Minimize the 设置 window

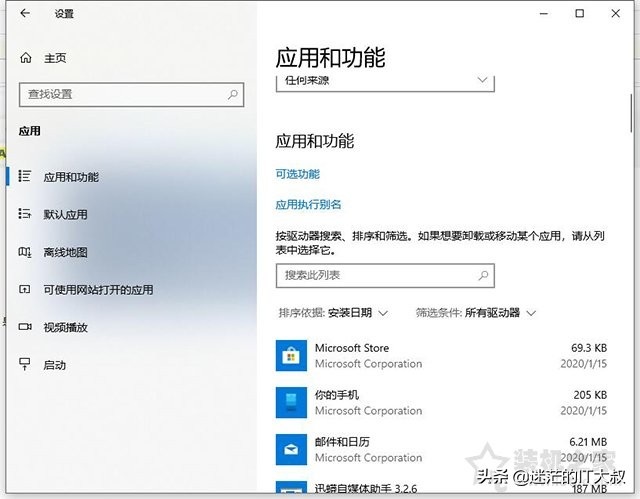click(x=543, y=13)
